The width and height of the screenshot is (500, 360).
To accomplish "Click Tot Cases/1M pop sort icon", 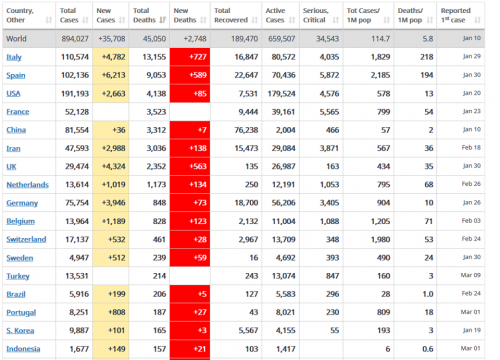I will tap(387, 20).
